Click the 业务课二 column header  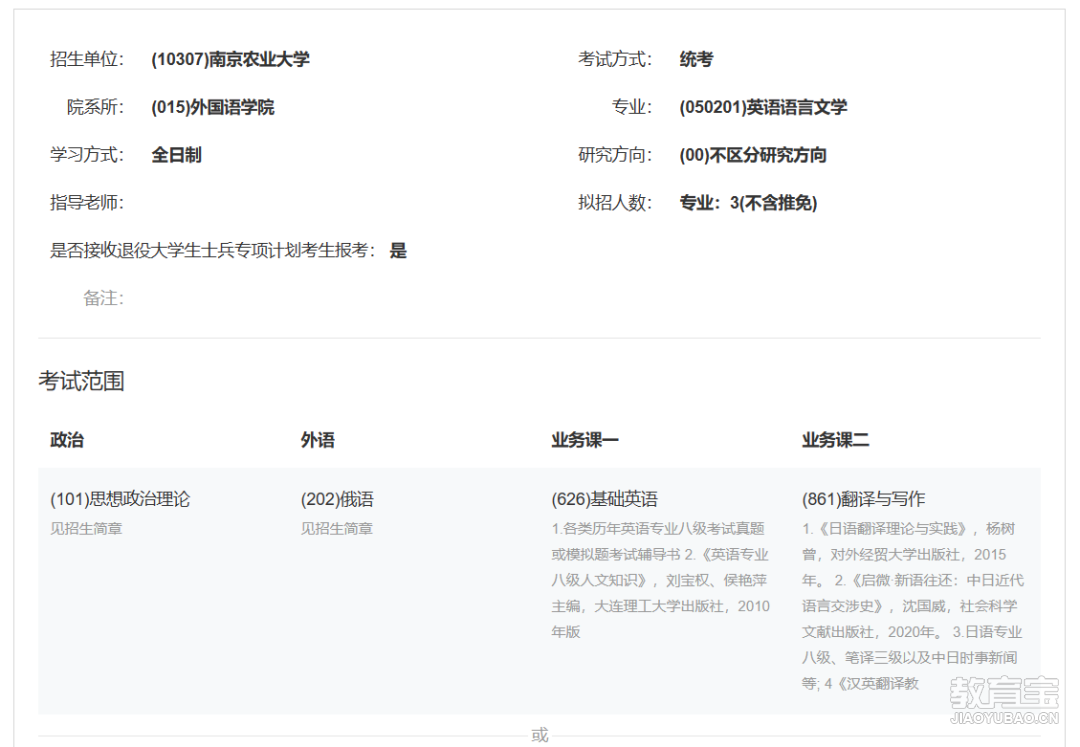pyautogui.click(x=835, y=440)
